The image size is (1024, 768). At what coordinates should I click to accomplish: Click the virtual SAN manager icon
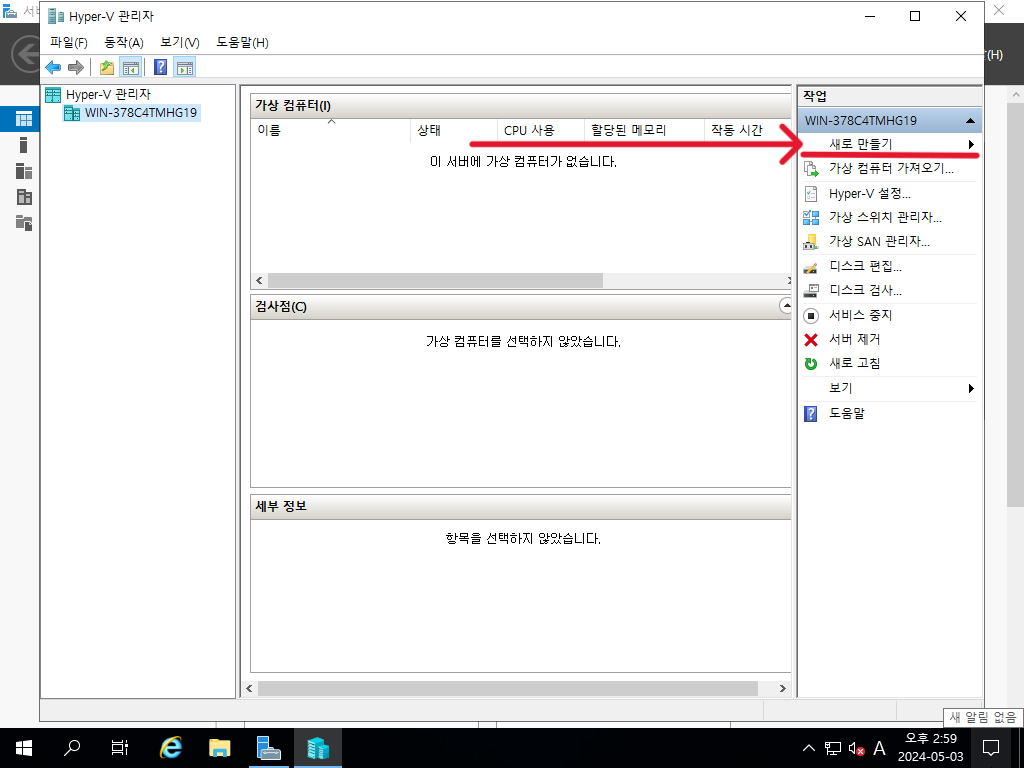pyautogui.click(x=811, y=242)
